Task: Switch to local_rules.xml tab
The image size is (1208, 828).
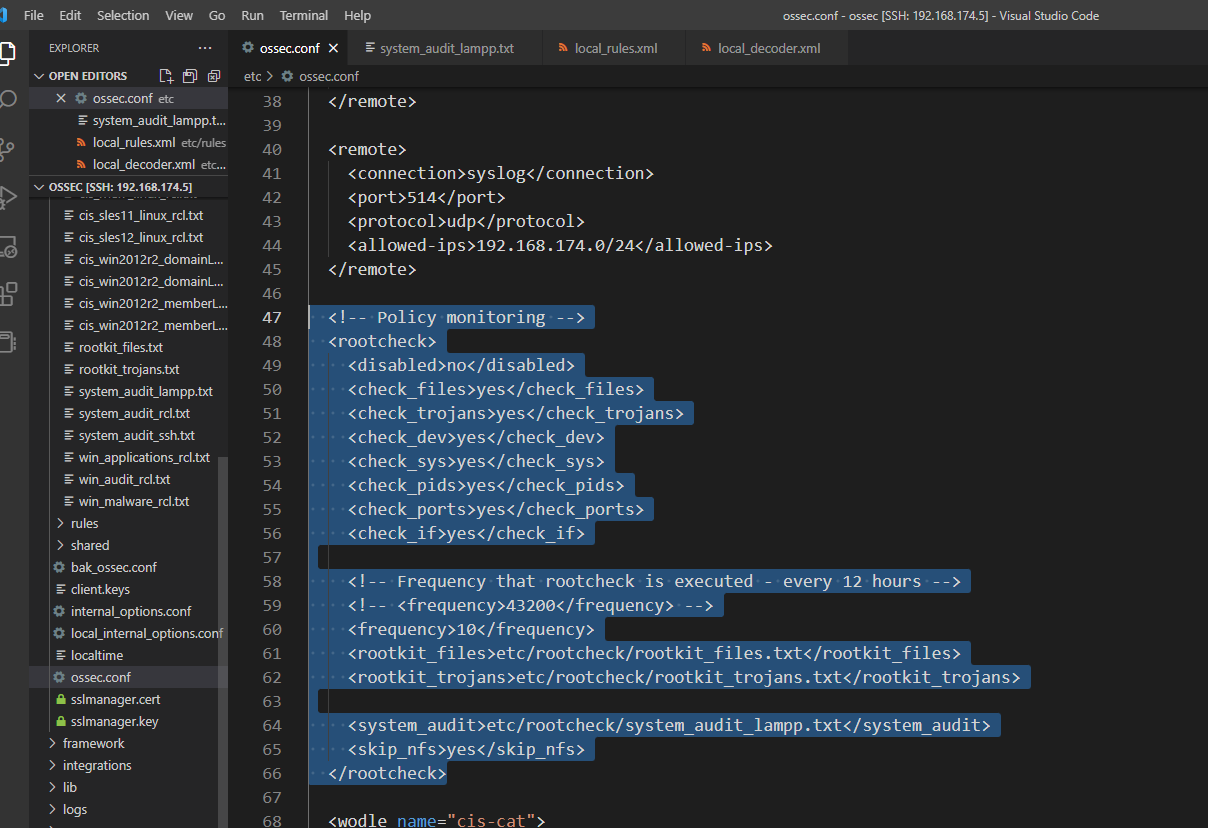Action: pyautogui.click(x=615, y=48)
